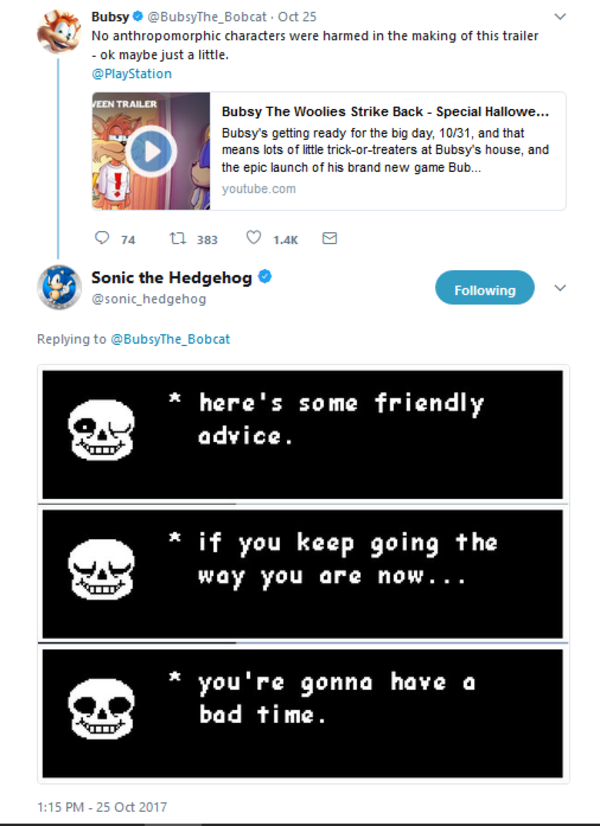The height and width of the screenshot is (826, 600).
Task: Click Bubsy's verified badge
Action: 138,16
